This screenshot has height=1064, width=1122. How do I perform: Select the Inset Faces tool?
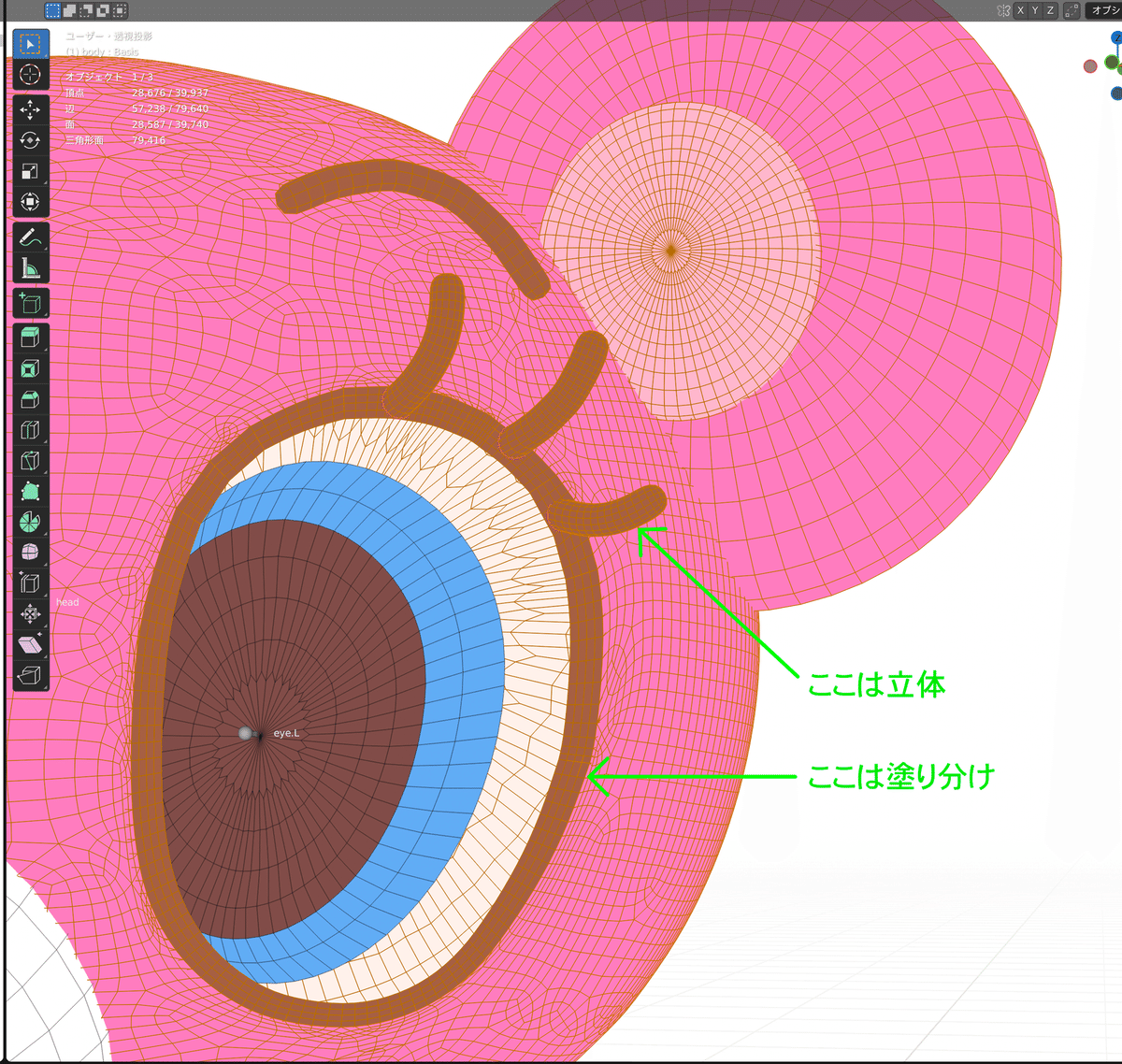point(30,369)
